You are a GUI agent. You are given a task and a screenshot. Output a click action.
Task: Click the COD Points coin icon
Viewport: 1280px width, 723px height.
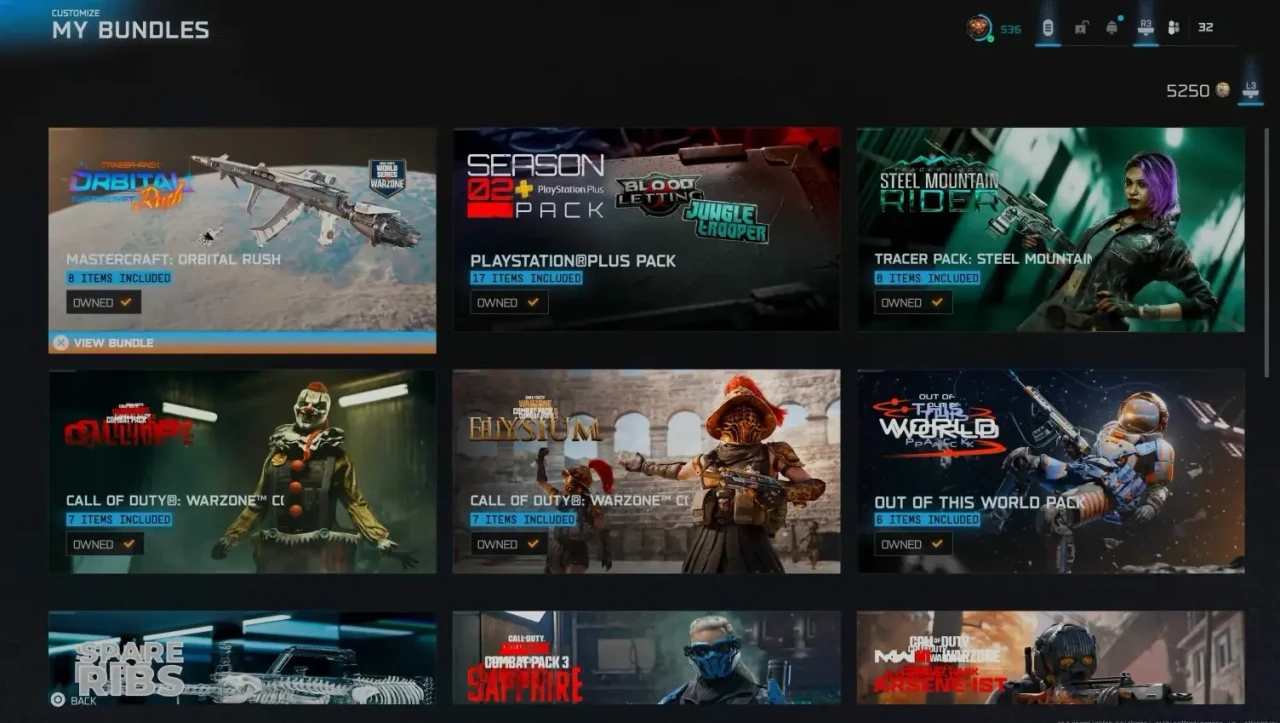1222,90
